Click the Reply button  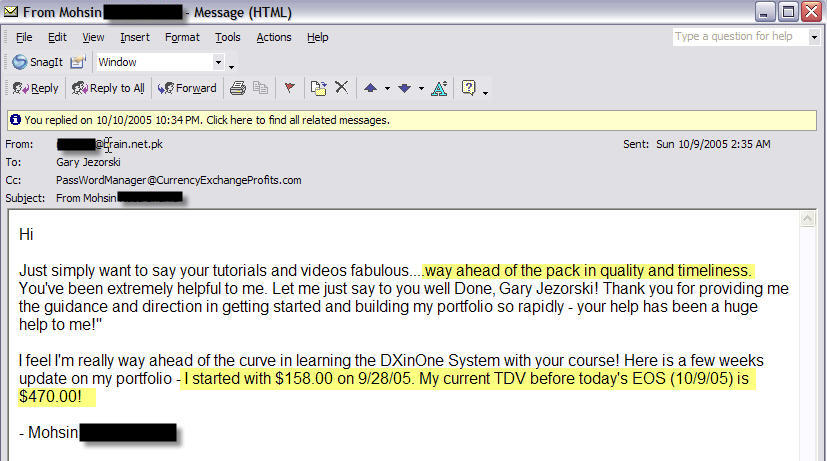point(36,88)
